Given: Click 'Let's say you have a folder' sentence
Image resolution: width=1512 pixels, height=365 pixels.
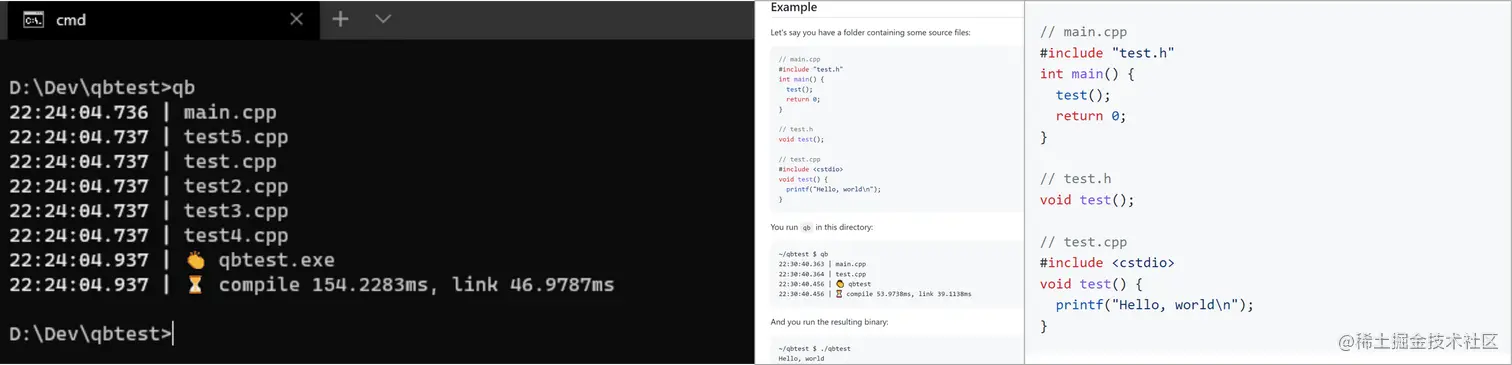Looking at the screenshot, I should click(870, 33).
